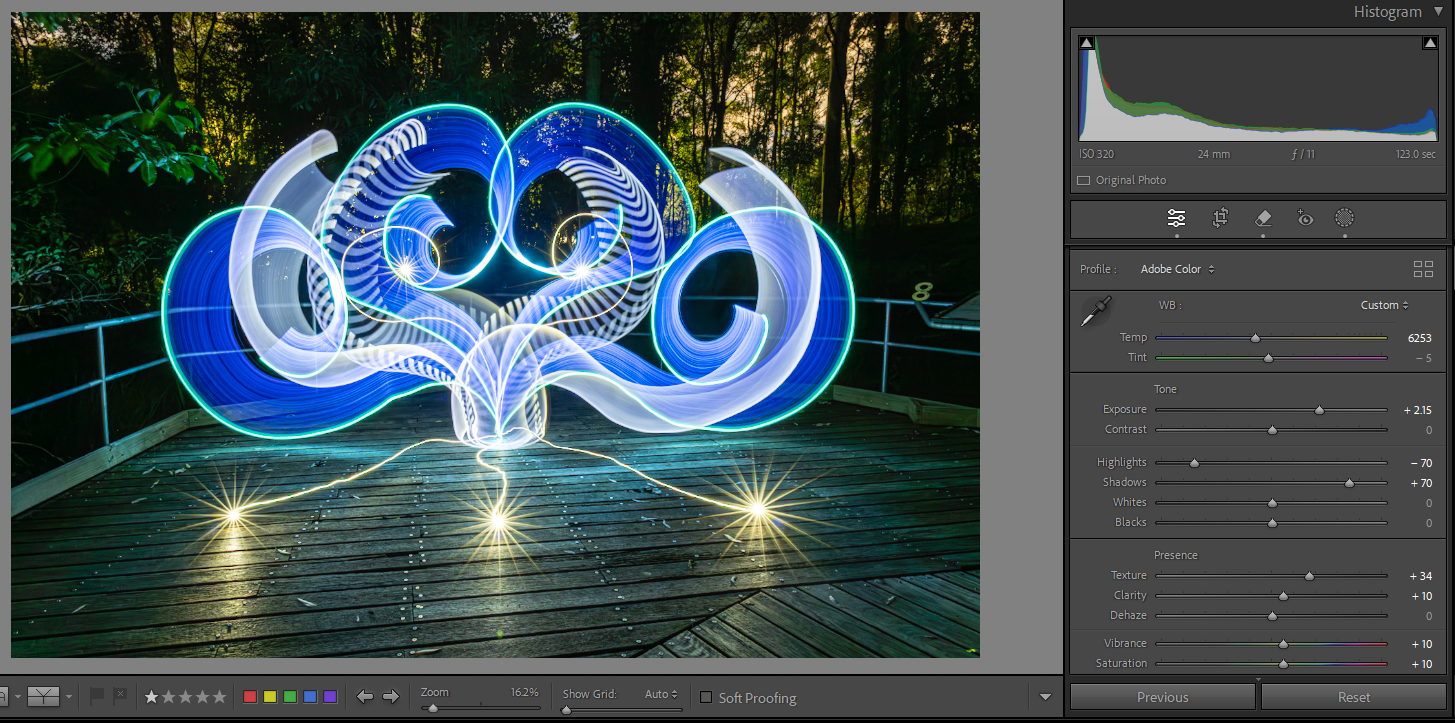Toggle the shadow clipping indicator on the histogram
Viewport: 1455px width, 723px height.
(x=1086, y=41)
